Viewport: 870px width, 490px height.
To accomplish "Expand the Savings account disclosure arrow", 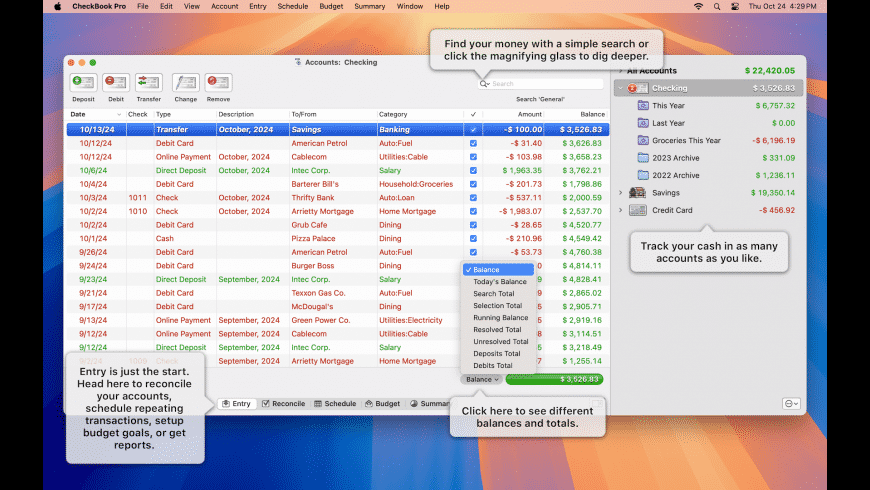I will click(x=621, y=193).
